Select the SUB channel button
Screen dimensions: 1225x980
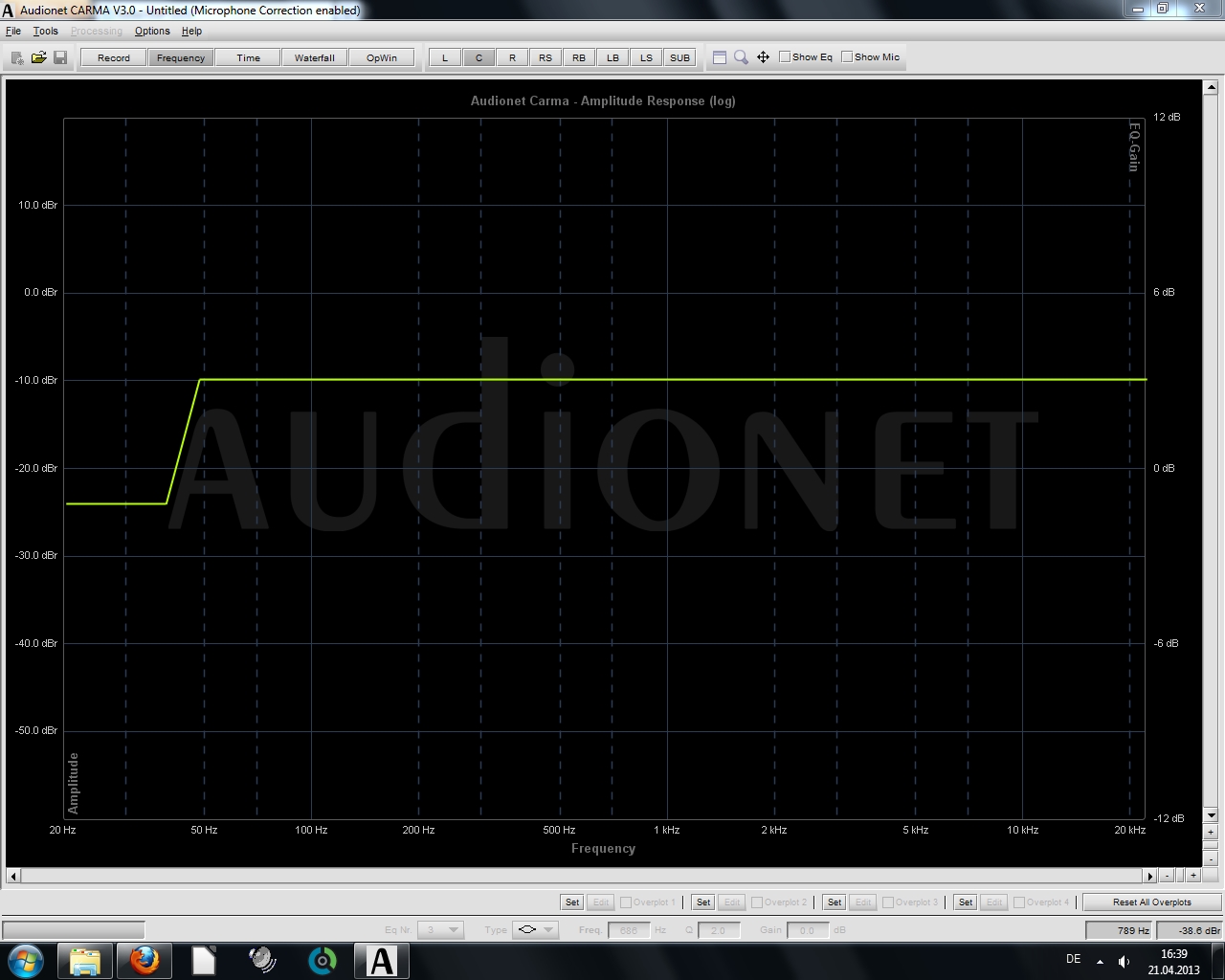click(x=679, y=57)
